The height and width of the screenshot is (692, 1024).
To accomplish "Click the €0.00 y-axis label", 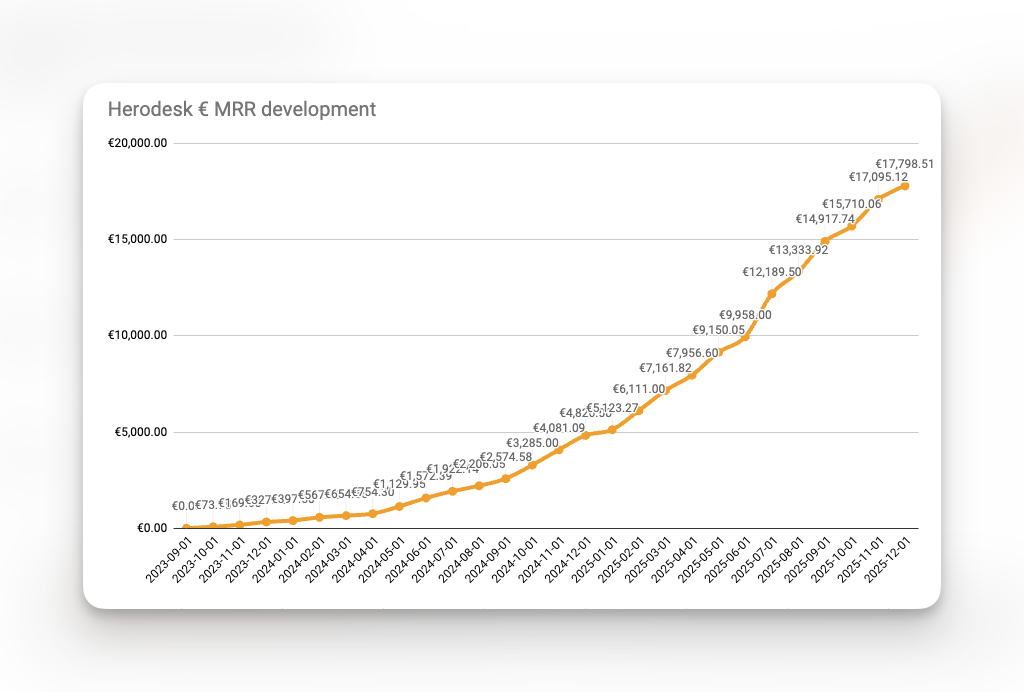I will 152,528.
